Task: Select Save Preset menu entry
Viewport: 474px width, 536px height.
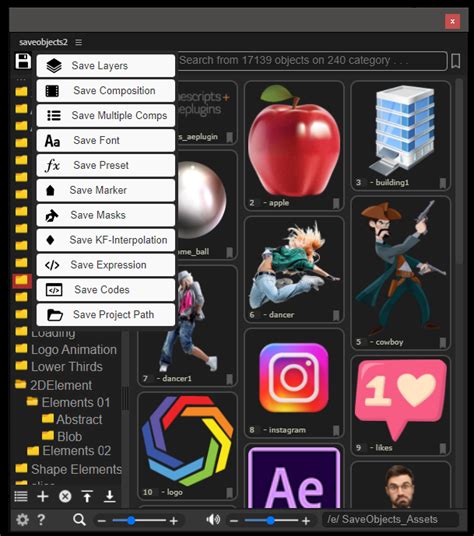Action: (106, 165)
